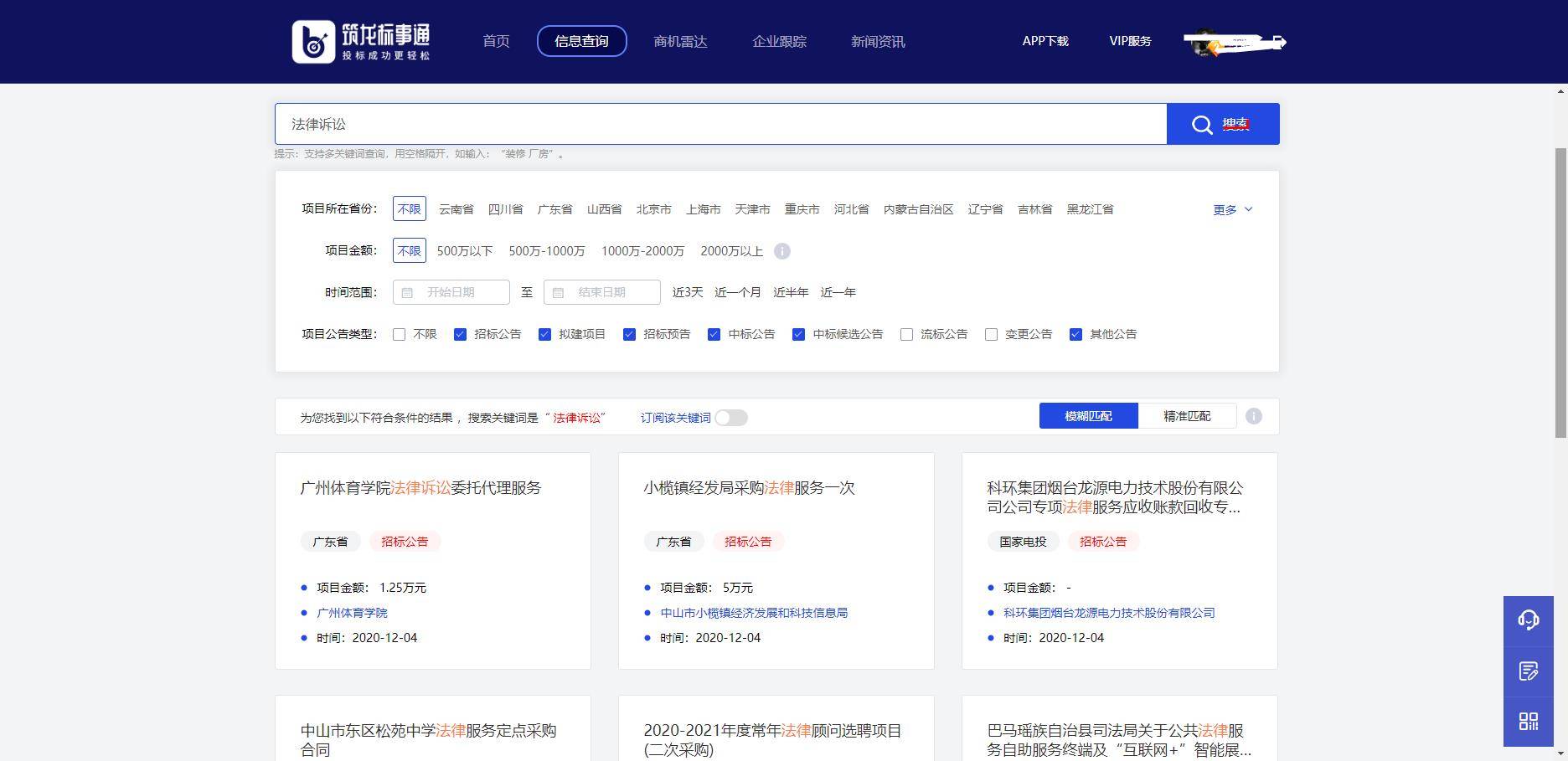Screen dimensions: 1568x761
Task: Filter by province 广东省
Action: tap(554, 209)
